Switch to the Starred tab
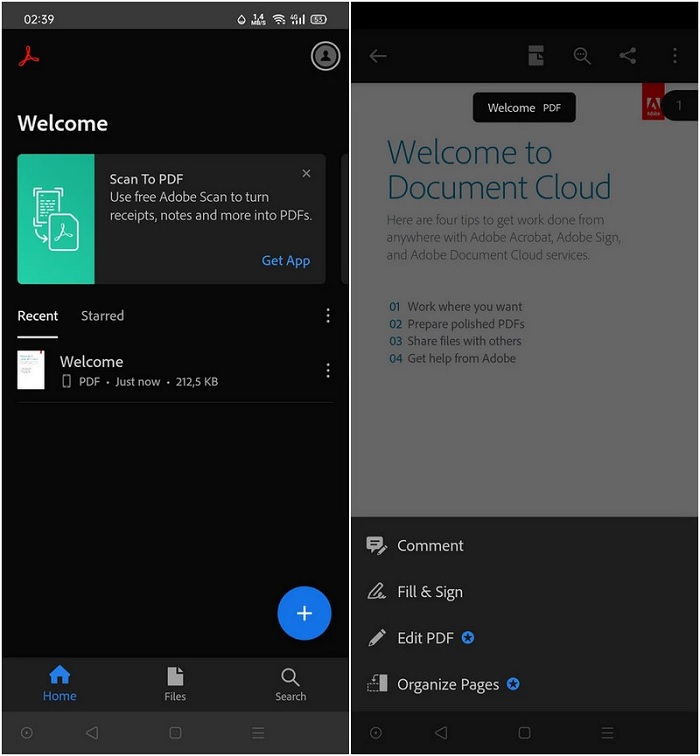This screenshot has height=756, width=700. tap(102, 316)
